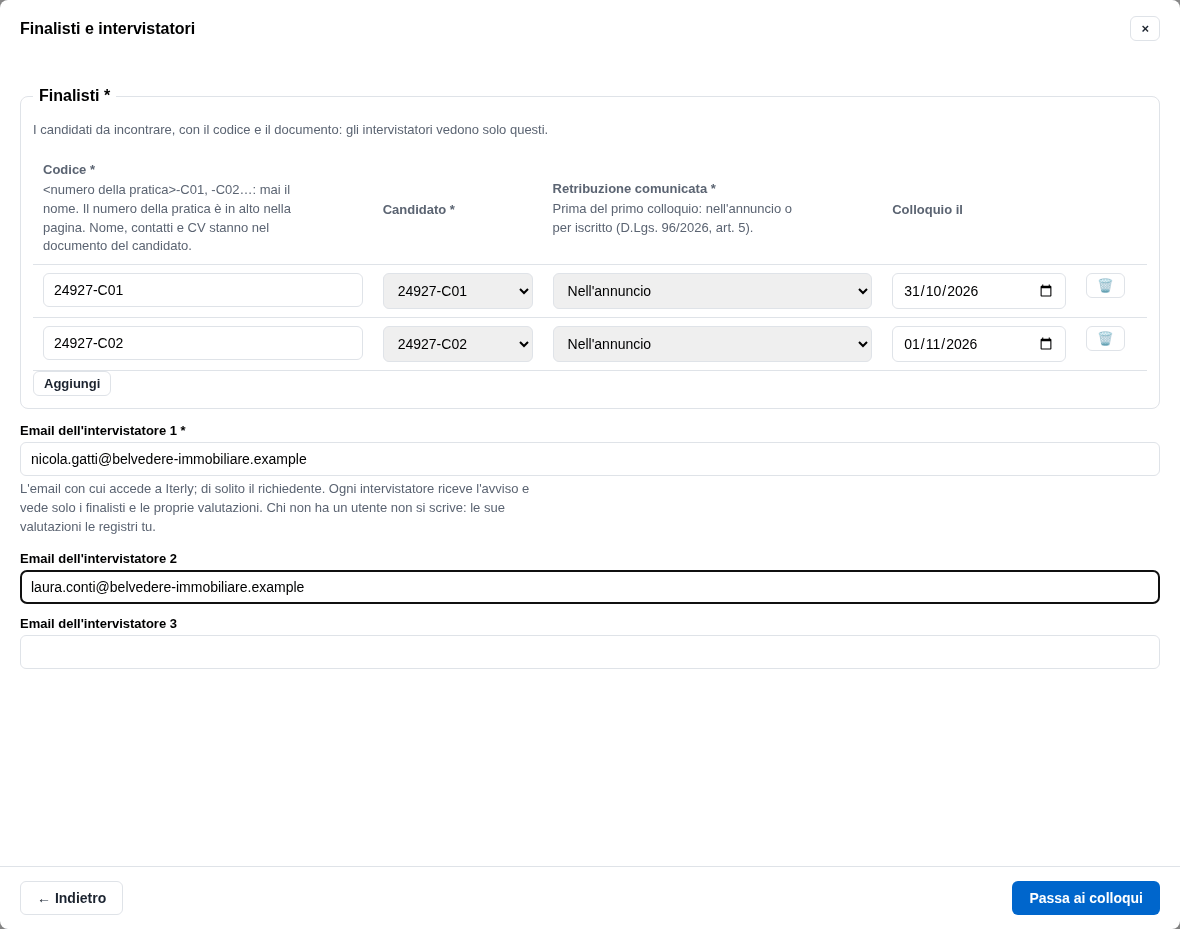The image size is (1180, 929).
Task: Click the 'Colloquio il' column header
Action: 927,210
